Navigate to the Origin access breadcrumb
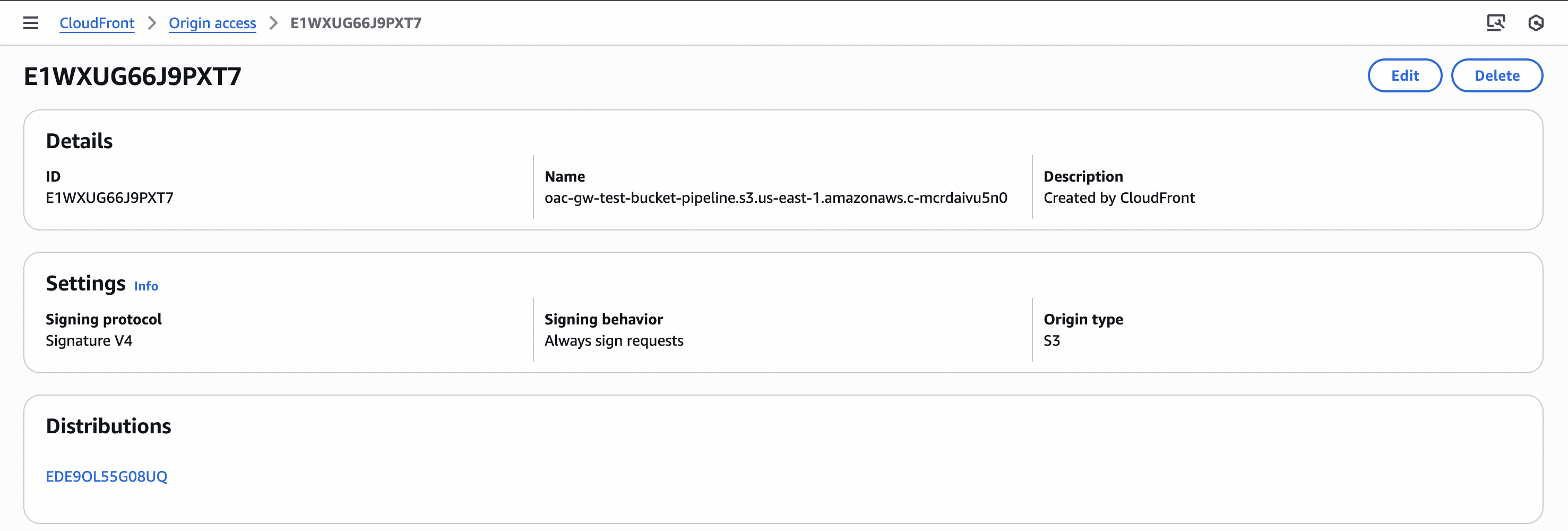1568x531 pixels. (212, 23)
